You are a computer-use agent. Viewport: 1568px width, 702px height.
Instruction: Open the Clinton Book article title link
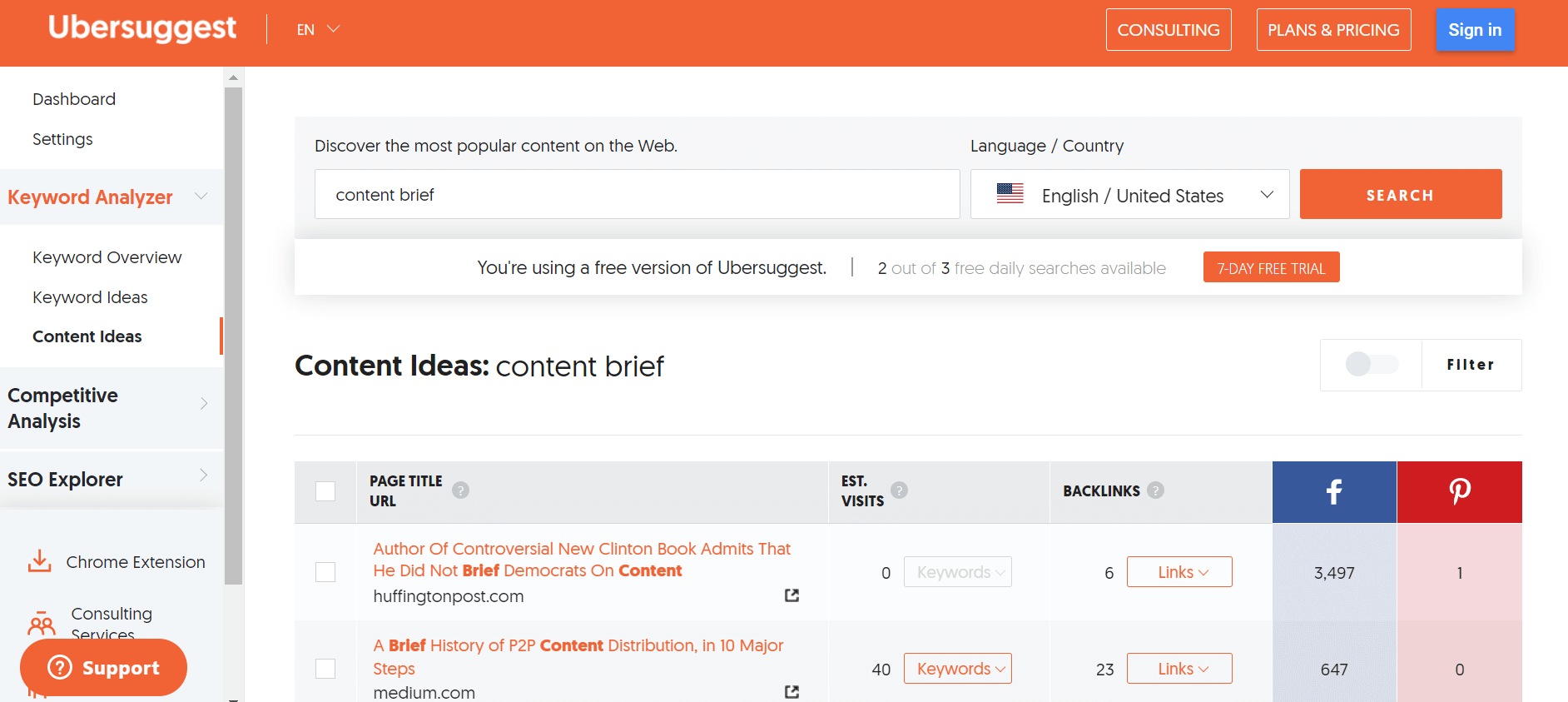pyautogui.click(x=582, y=560)
